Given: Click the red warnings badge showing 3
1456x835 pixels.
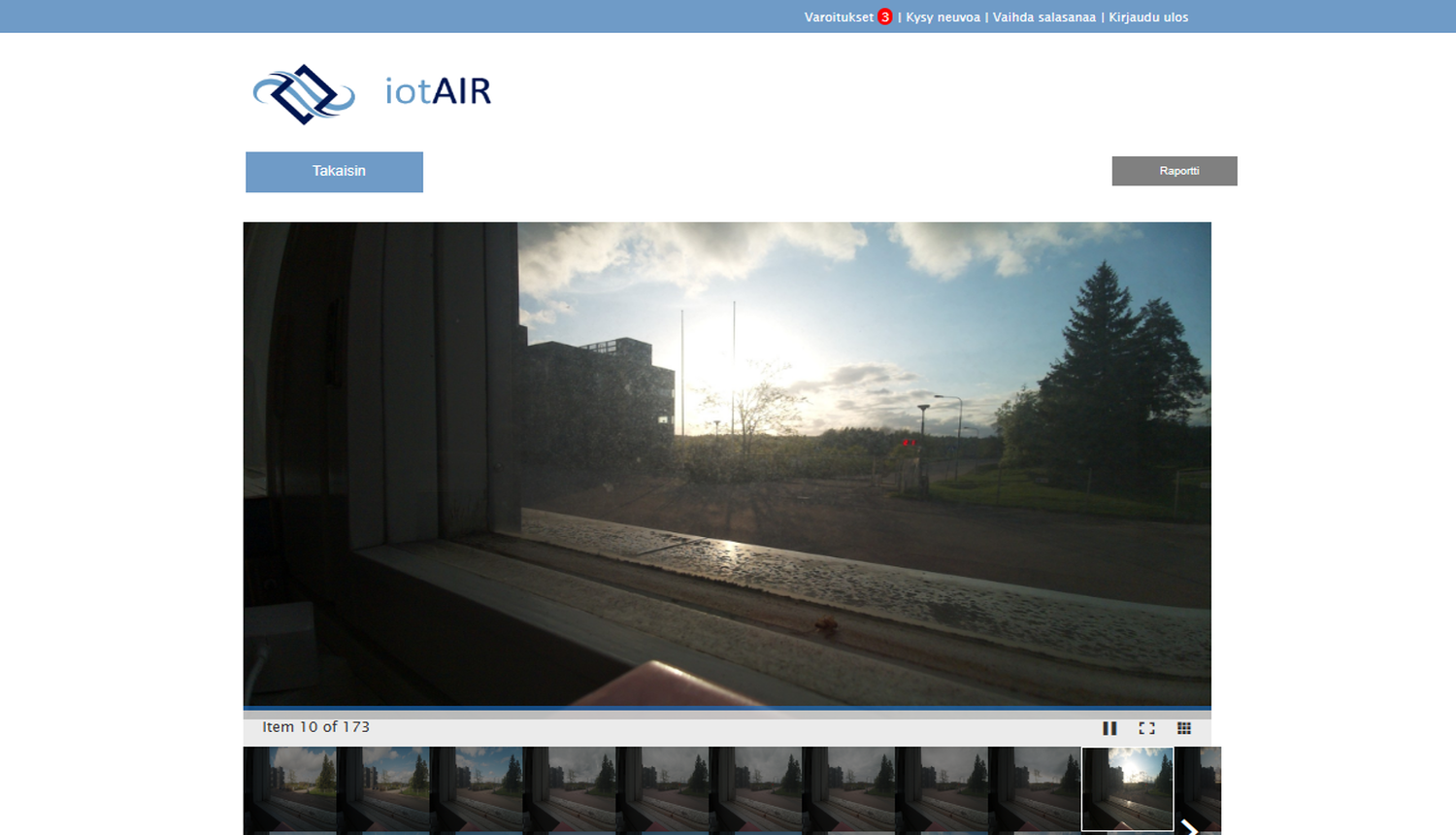Looking at the screenshot, I should [x=885, y=17].
